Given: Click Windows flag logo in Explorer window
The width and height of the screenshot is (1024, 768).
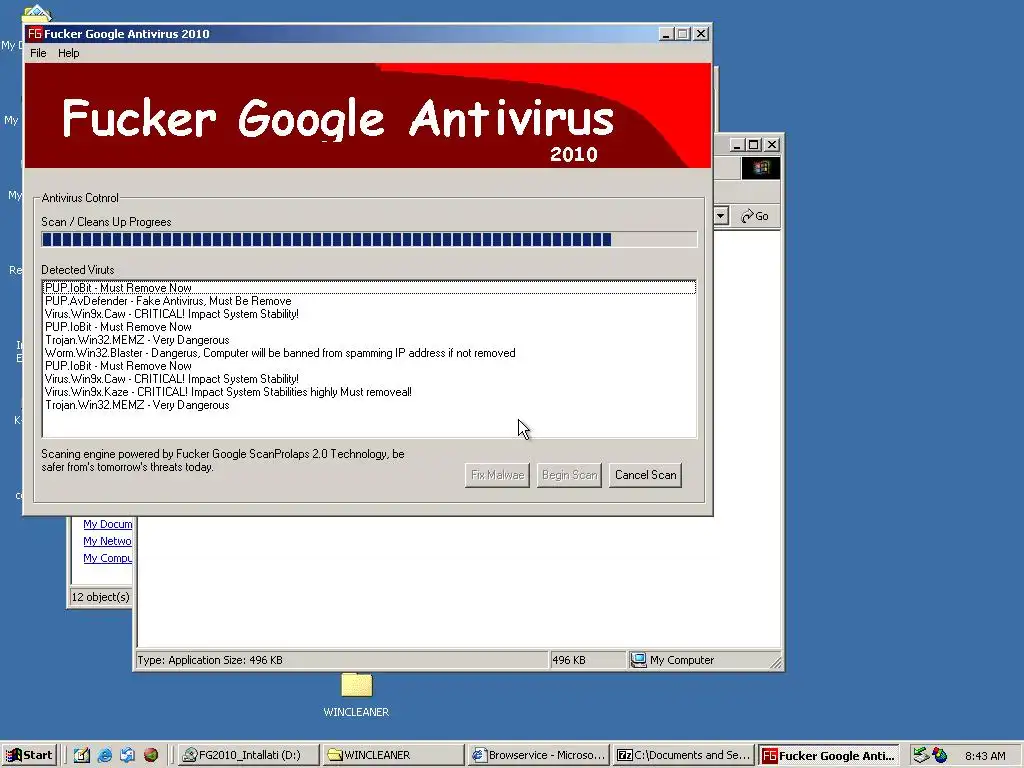Looking at the screenshot, I should click(760, 168).
